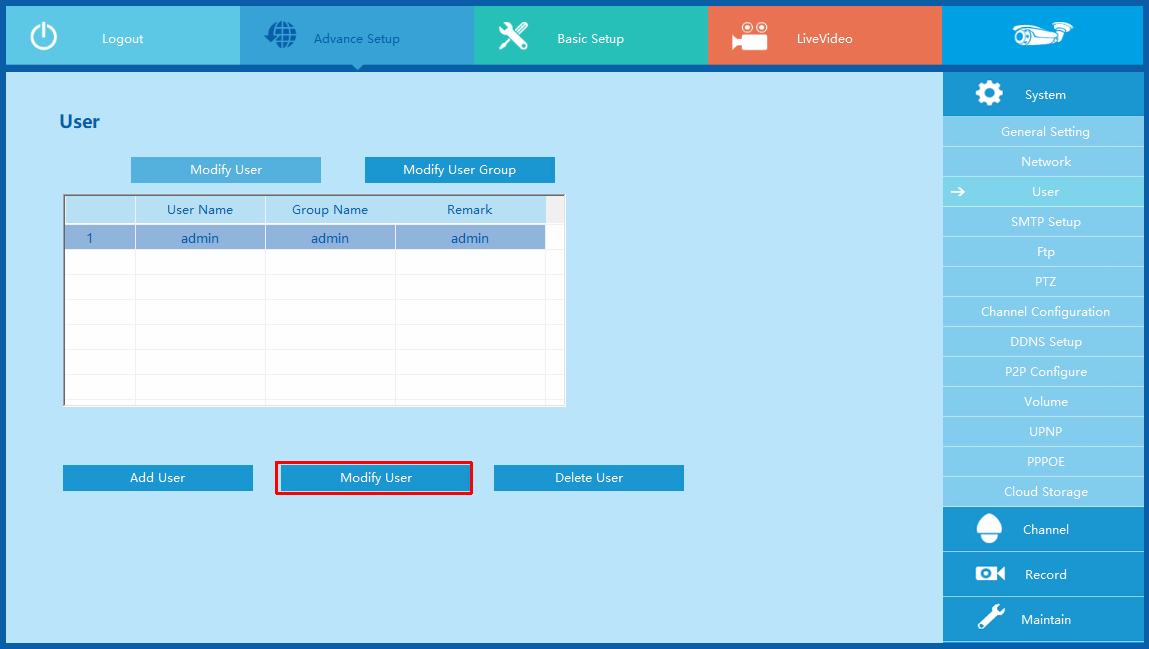Click the Advance Setup globe icon
Screen dimensions: 1149x649
[281, 34]
